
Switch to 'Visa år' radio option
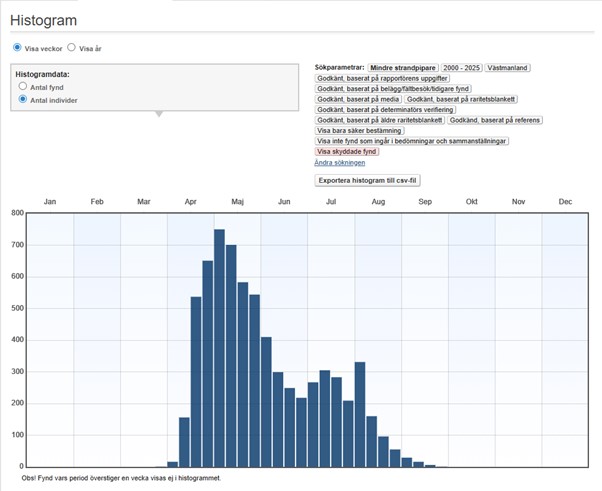pyautogui.click(x=72, y=47)
